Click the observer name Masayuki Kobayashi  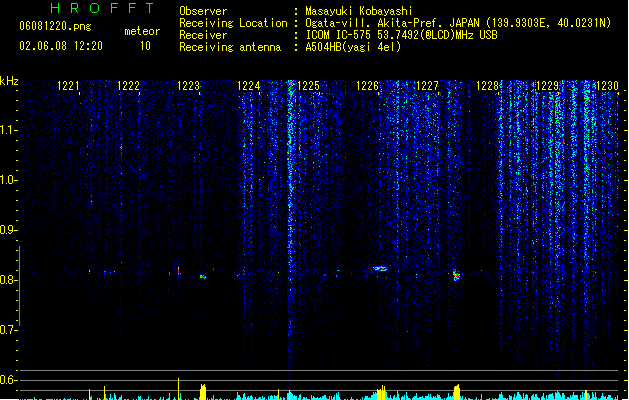(x=359, y=11)
